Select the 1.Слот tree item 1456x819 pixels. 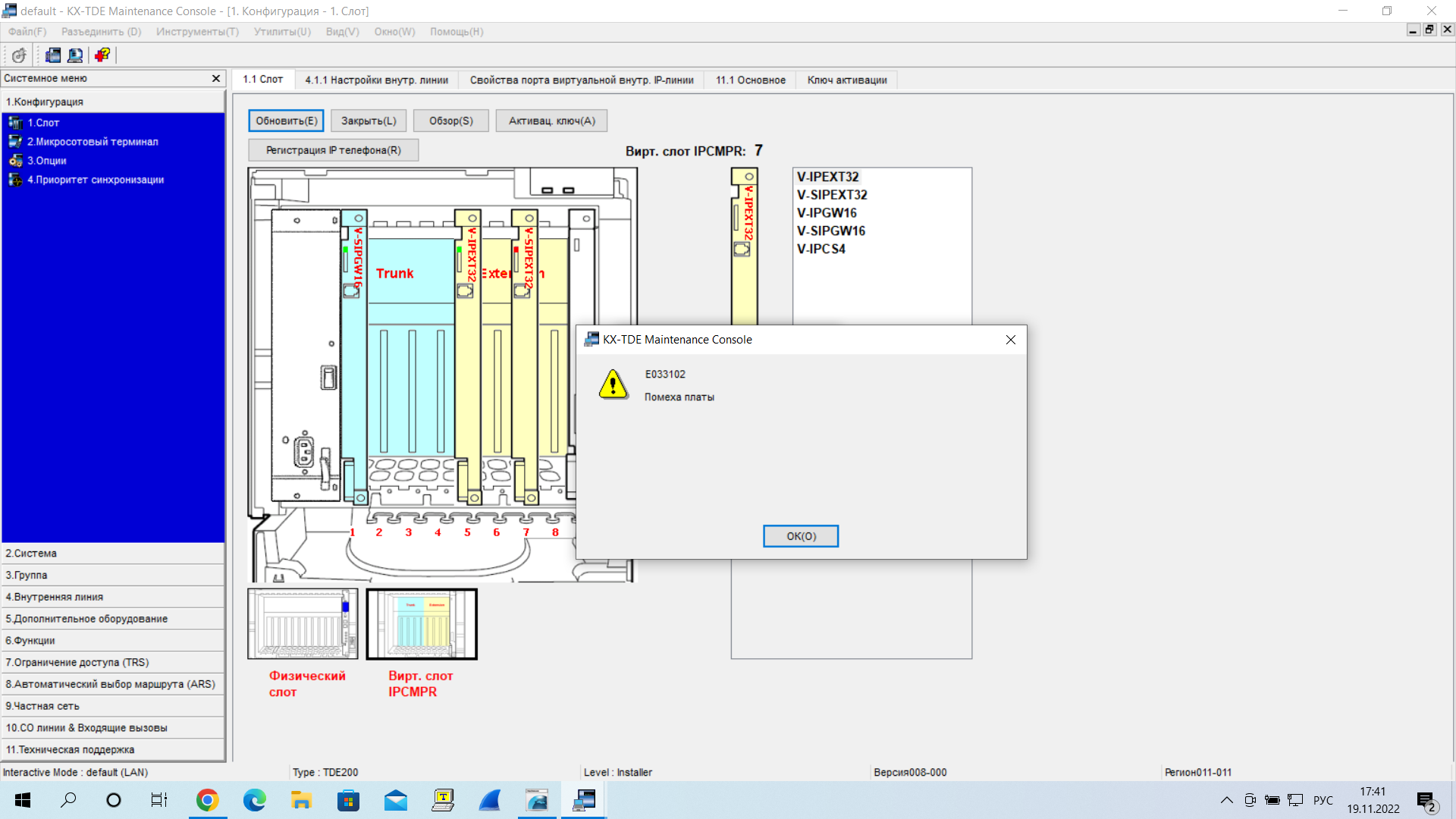[x=43, y=123]
